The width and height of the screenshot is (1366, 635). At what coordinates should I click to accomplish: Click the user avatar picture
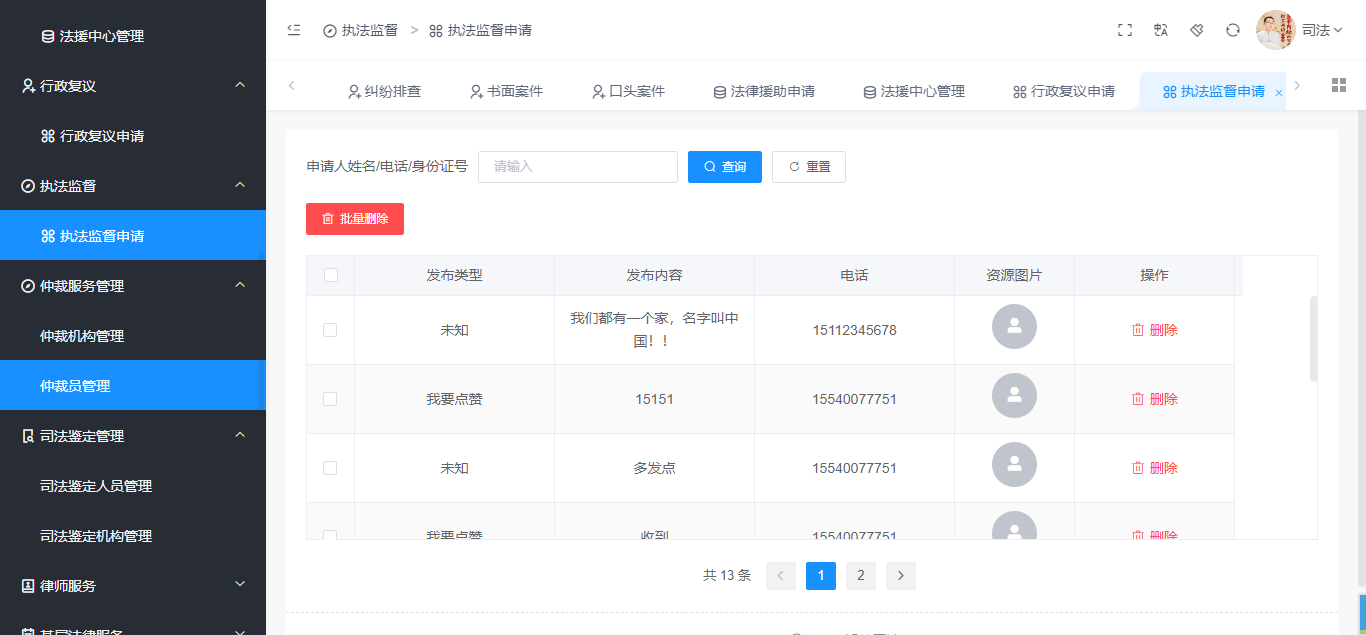(x=1275, y=30)
